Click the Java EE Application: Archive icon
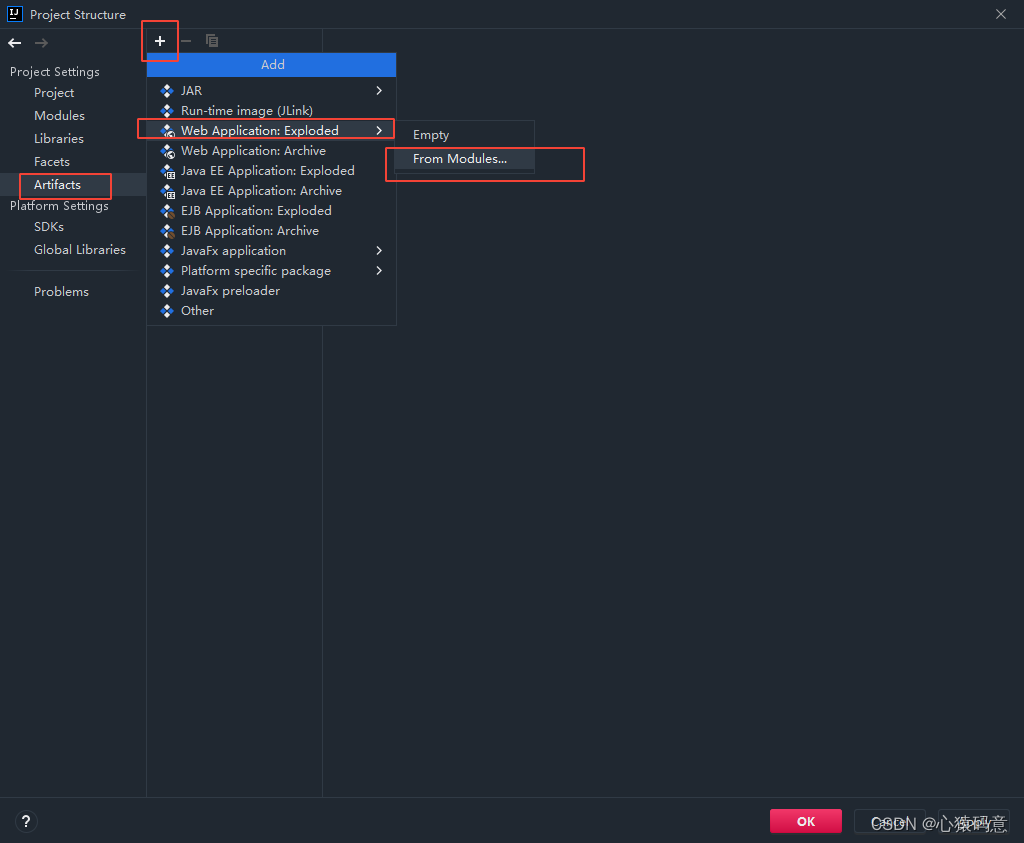The height and width of the screenshot is (843, 1024). click(x=168, y=191)
